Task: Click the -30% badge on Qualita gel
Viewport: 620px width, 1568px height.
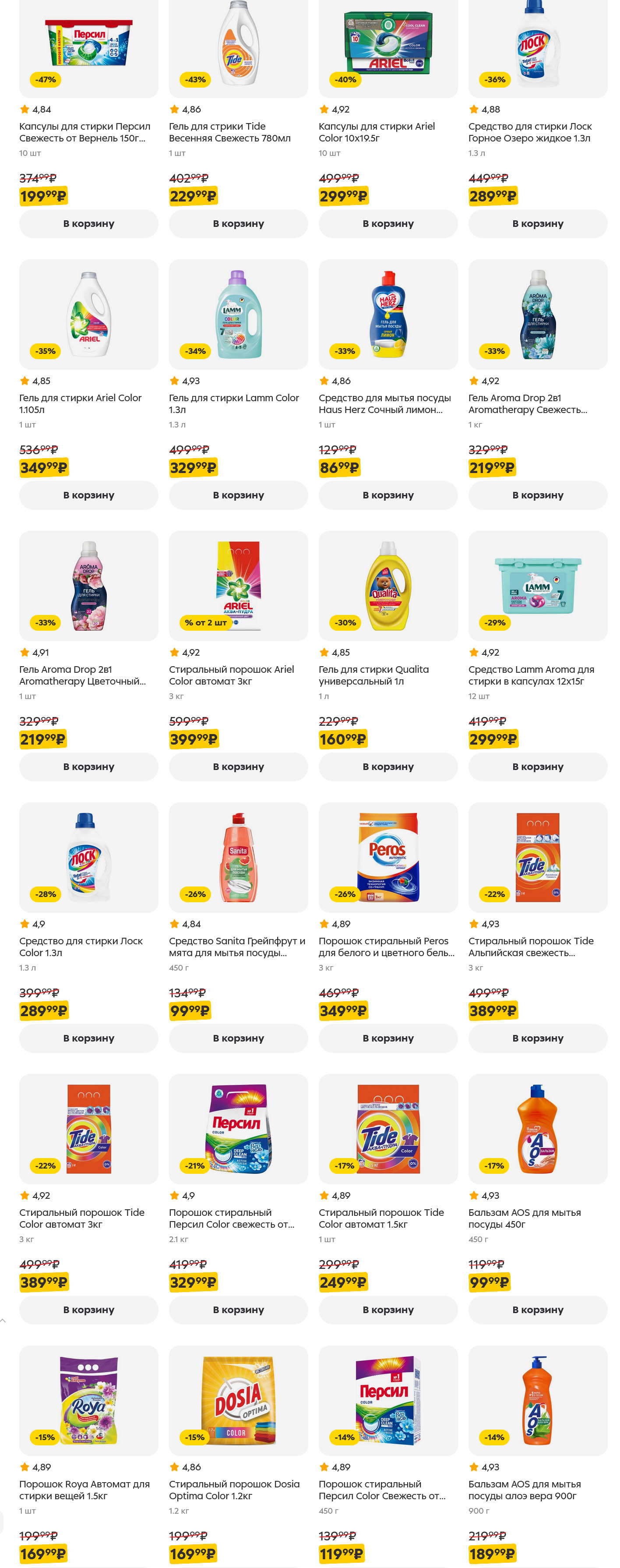Action: pos(345,623)
